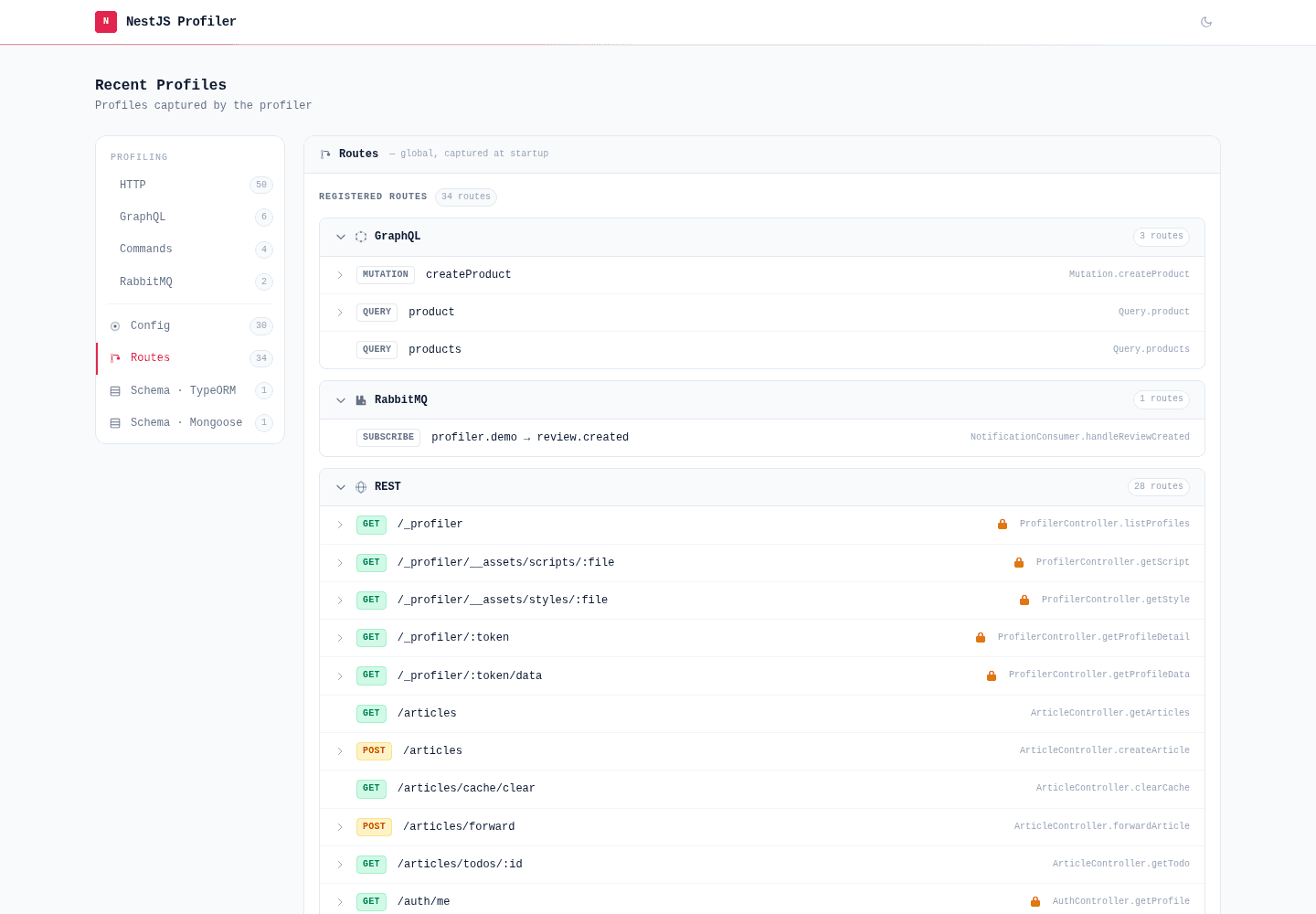Open the Config section
This screenshot has height=914, width=1316.
point(190,326)
